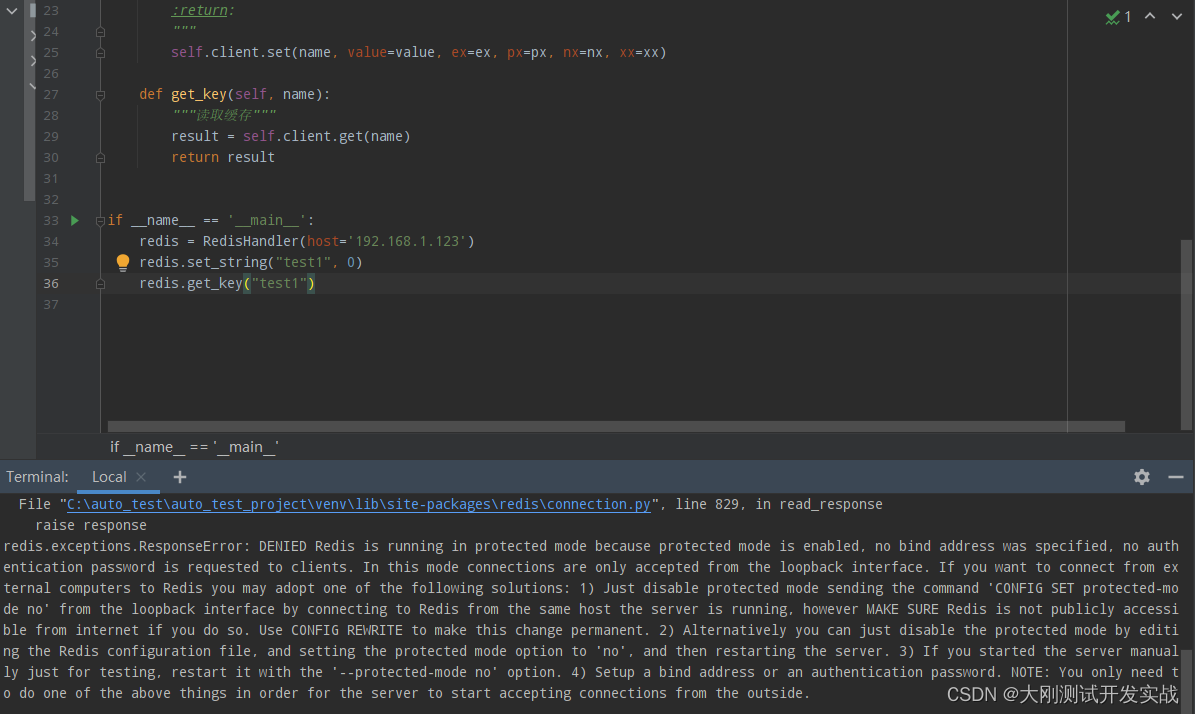The width and height of the screenshot is (1195, 714).
Task: Click the editor vertical scrollbar thumb
Action: (x=1186, y=335)
